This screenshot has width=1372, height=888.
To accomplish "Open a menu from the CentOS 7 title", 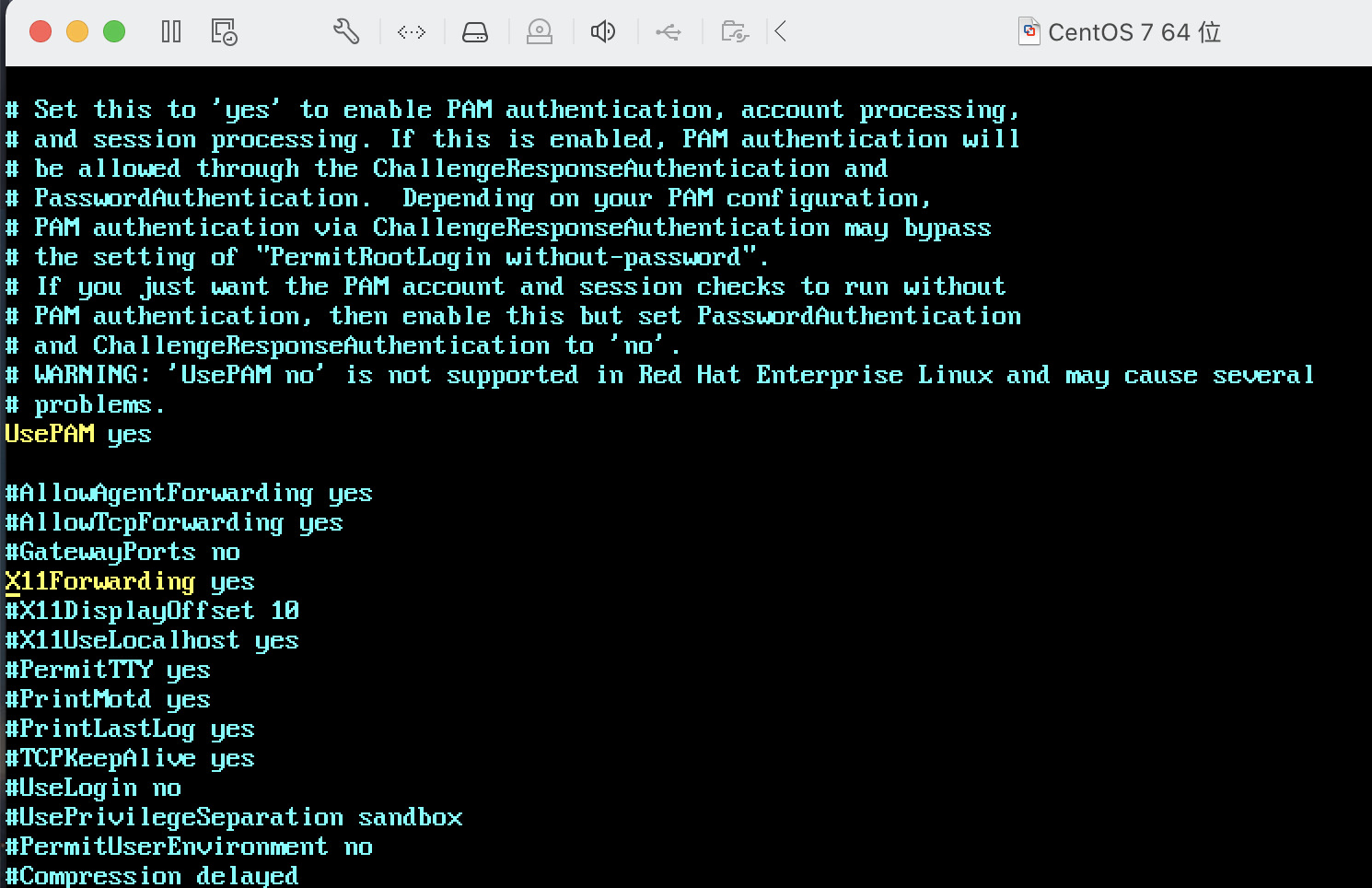I will (1133, 30).
